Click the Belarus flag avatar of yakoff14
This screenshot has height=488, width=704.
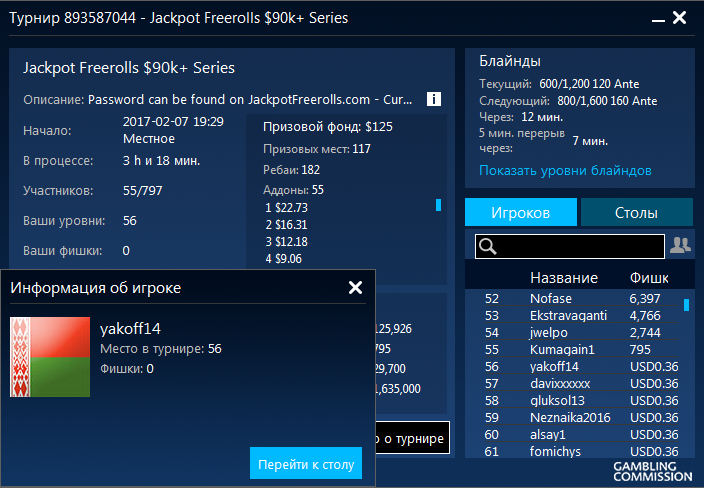click(x=50, y=357)
